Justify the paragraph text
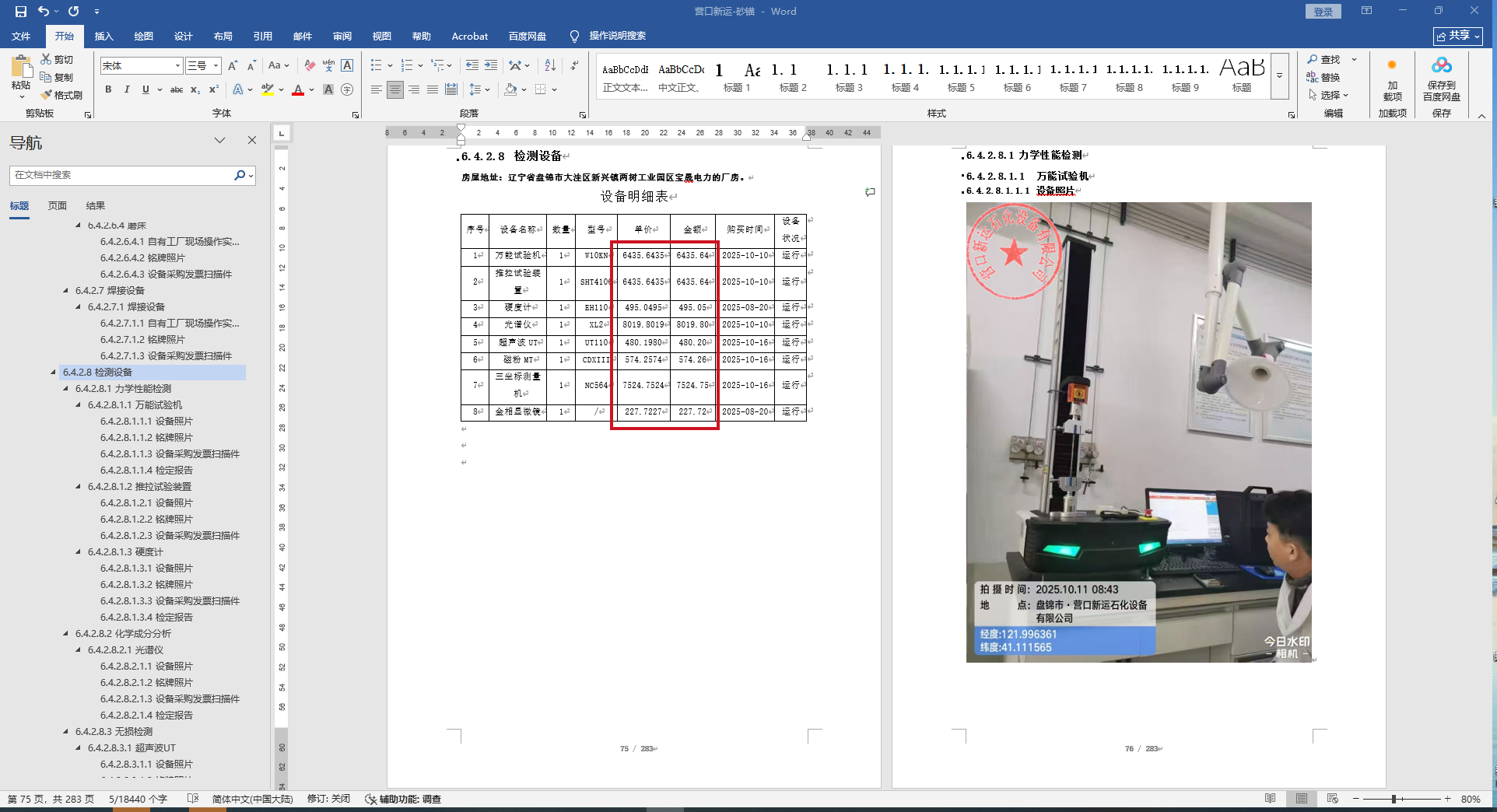Image resolution: width=1497 pixels, height=812 pixels. [432, 89]
